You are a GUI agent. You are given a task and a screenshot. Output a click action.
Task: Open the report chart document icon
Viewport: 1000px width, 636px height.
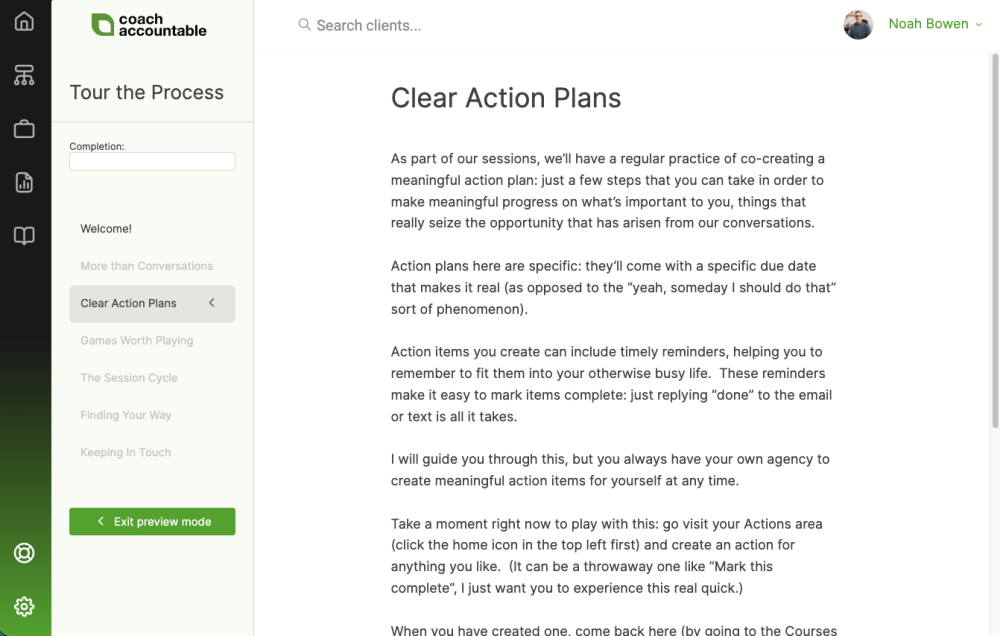(24, 182)
